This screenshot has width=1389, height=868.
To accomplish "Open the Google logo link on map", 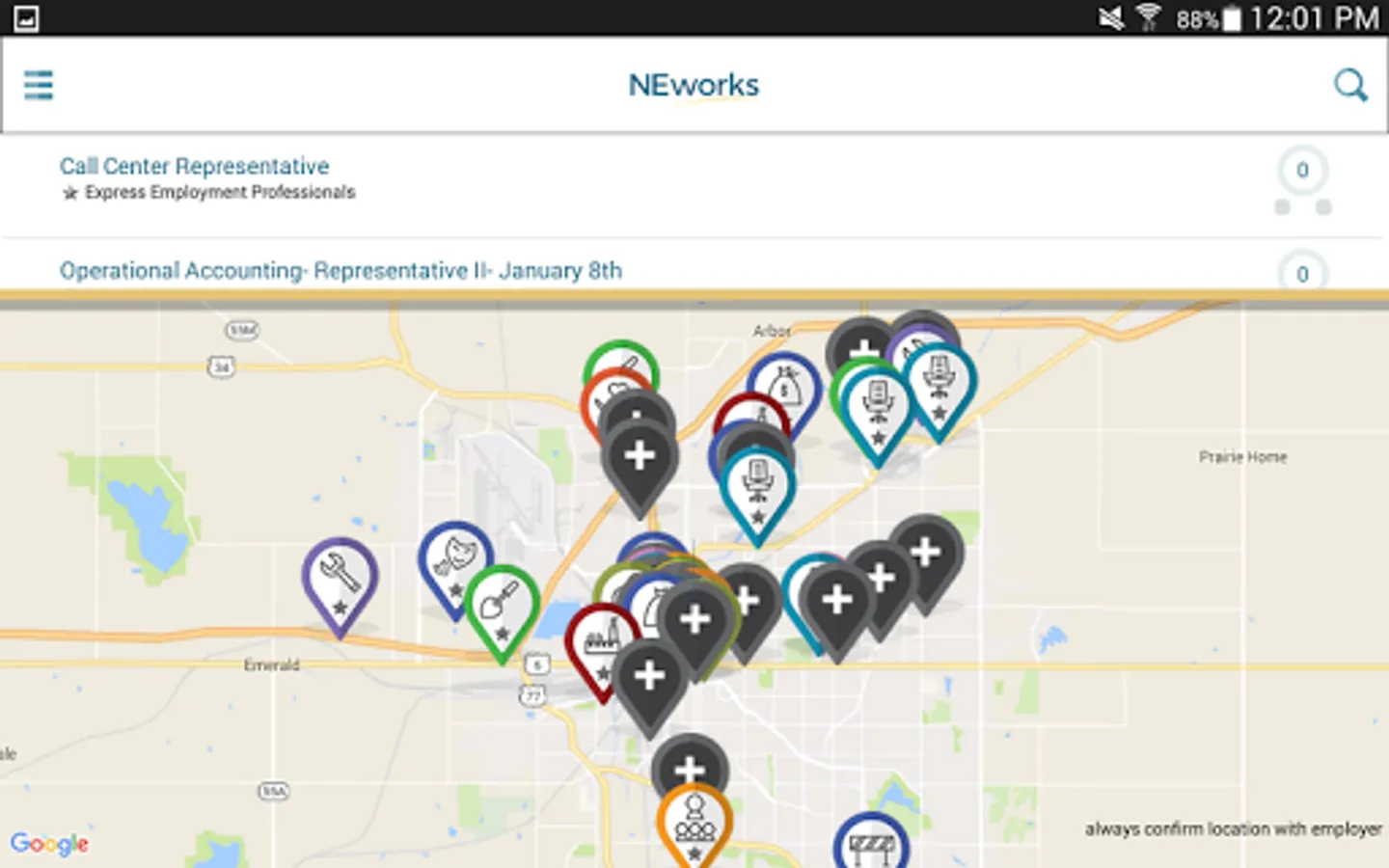I will click(x=49, y=844).
